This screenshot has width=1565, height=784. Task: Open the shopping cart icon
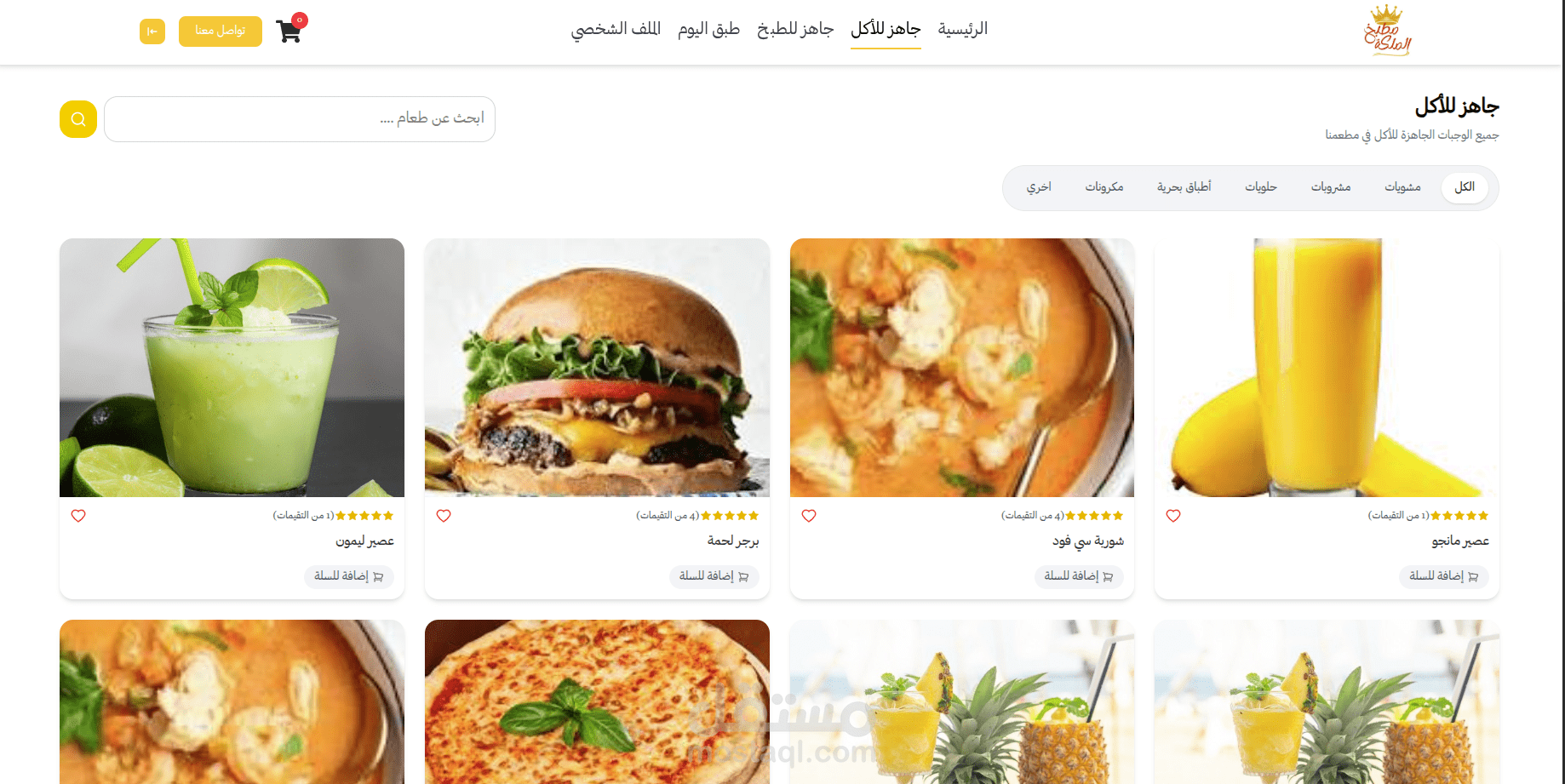click(x=289, y=31)
